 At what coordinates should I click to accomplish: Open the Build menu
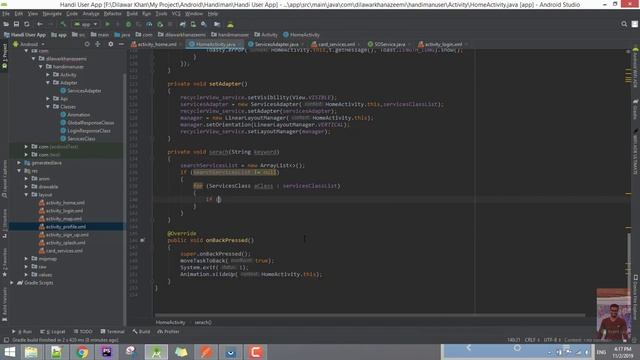[x=132, y=13]
